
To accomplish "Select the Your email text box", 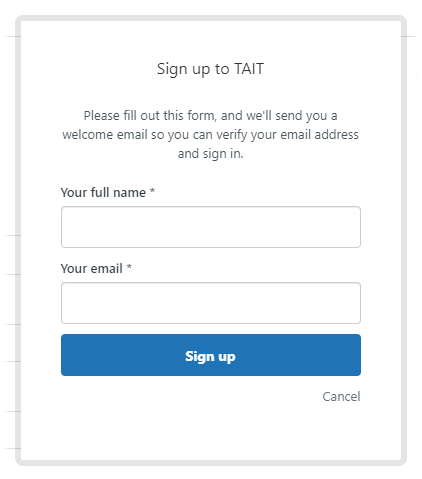I will click(211, 303).
